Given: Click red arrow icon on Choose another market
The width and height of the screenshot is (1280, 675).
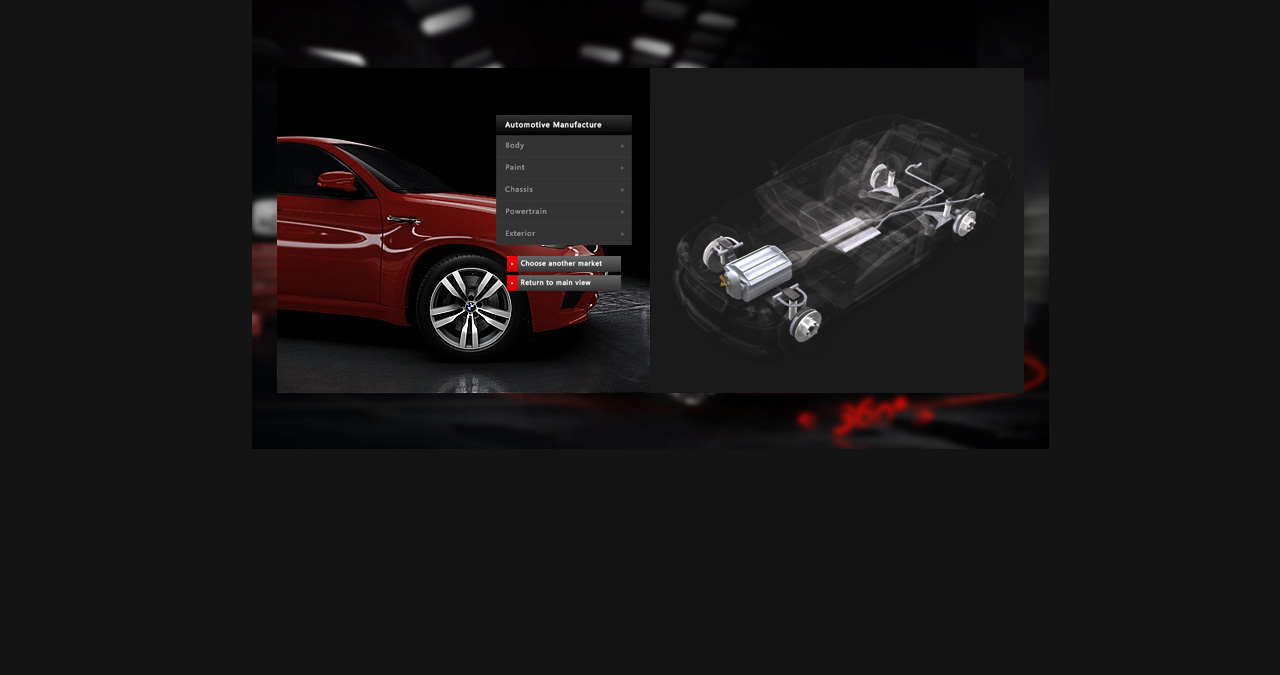Looking at the screenshot, I should click(512, 264).
